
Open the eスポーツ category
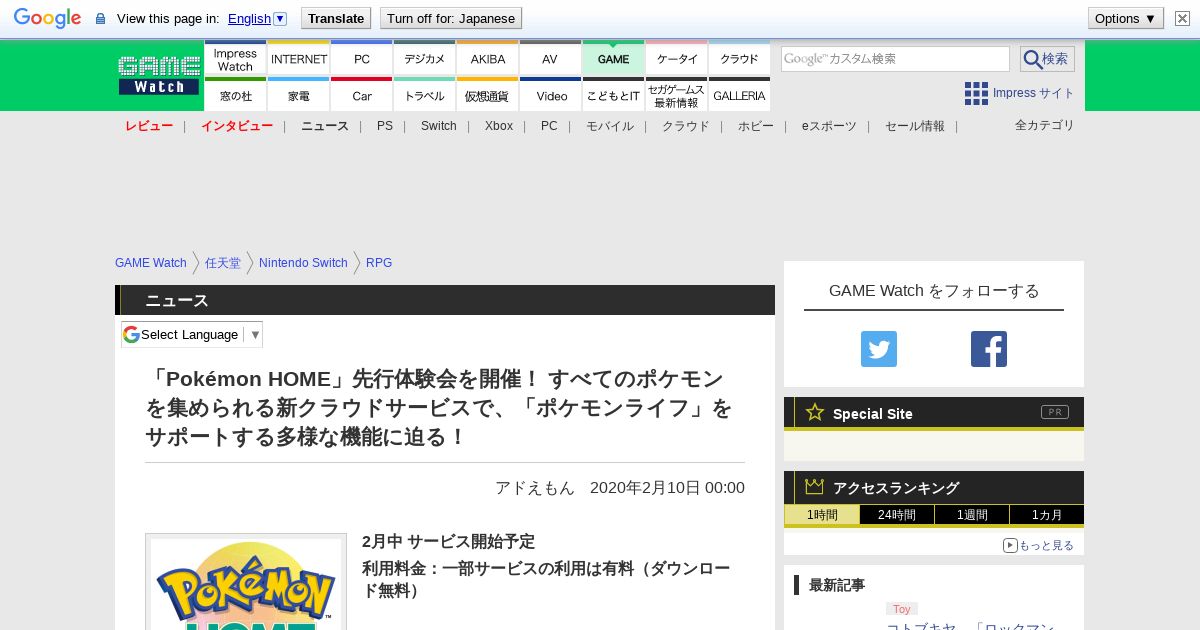coord(829,126)
